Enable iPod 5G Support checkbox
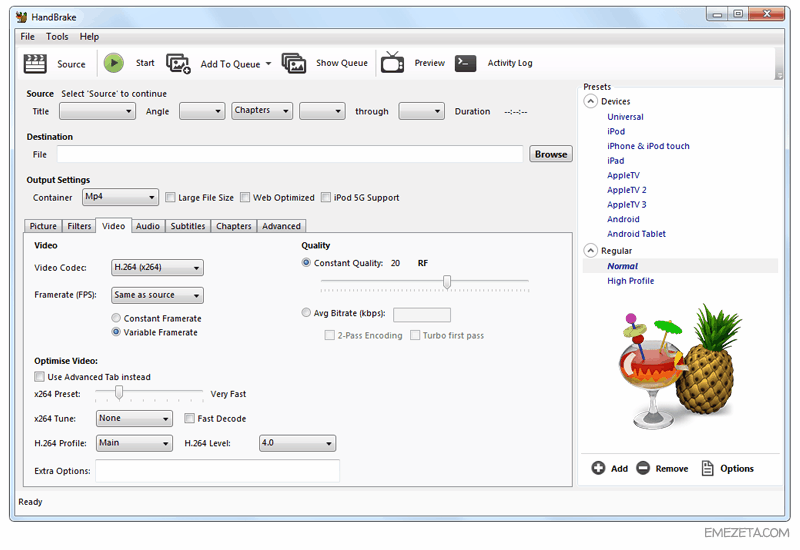 [x=326, y=197]
